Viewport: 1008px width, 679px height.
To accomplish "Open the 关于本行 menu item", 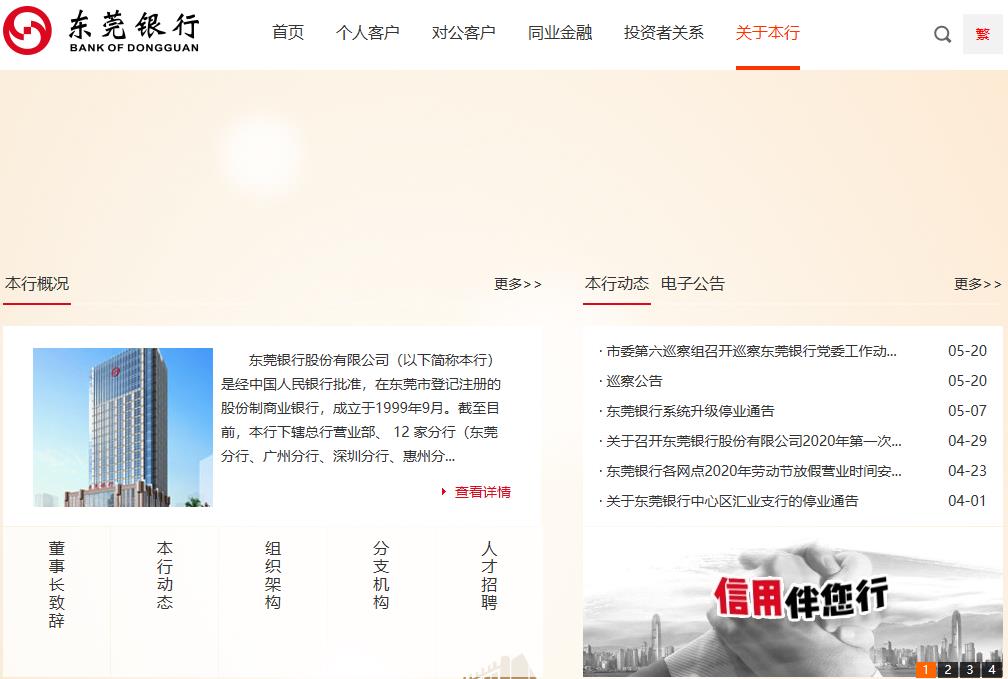I will (x=768, y=32).
